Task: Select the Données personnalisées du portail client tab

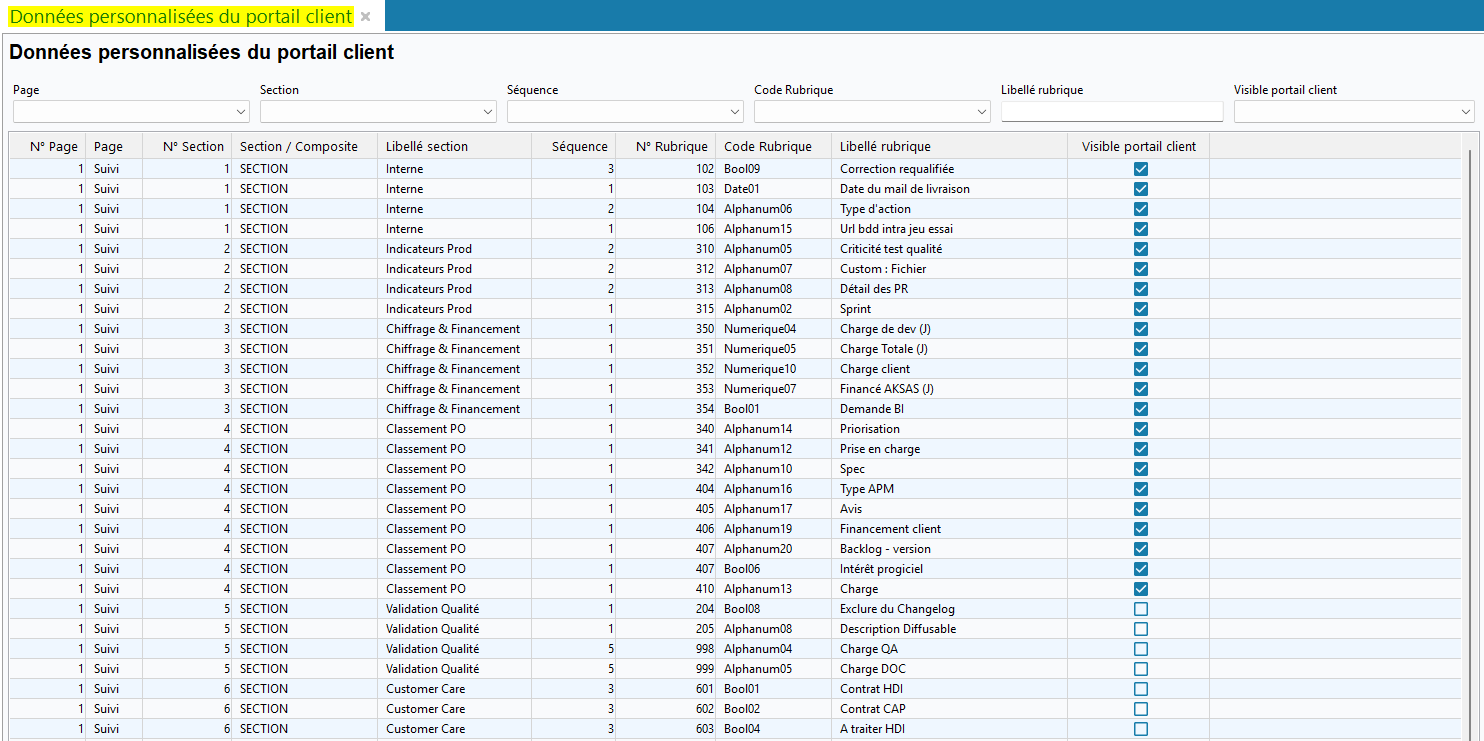Action: (x=181, y=17)
